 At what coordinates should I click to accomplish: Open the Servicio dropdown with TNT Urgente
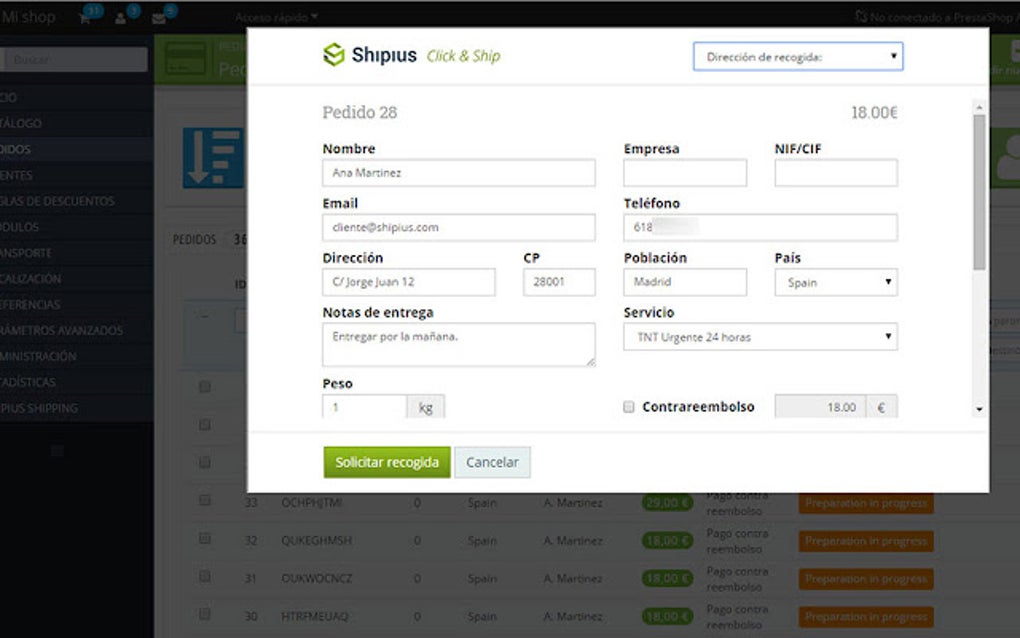[x=759, y=337]
